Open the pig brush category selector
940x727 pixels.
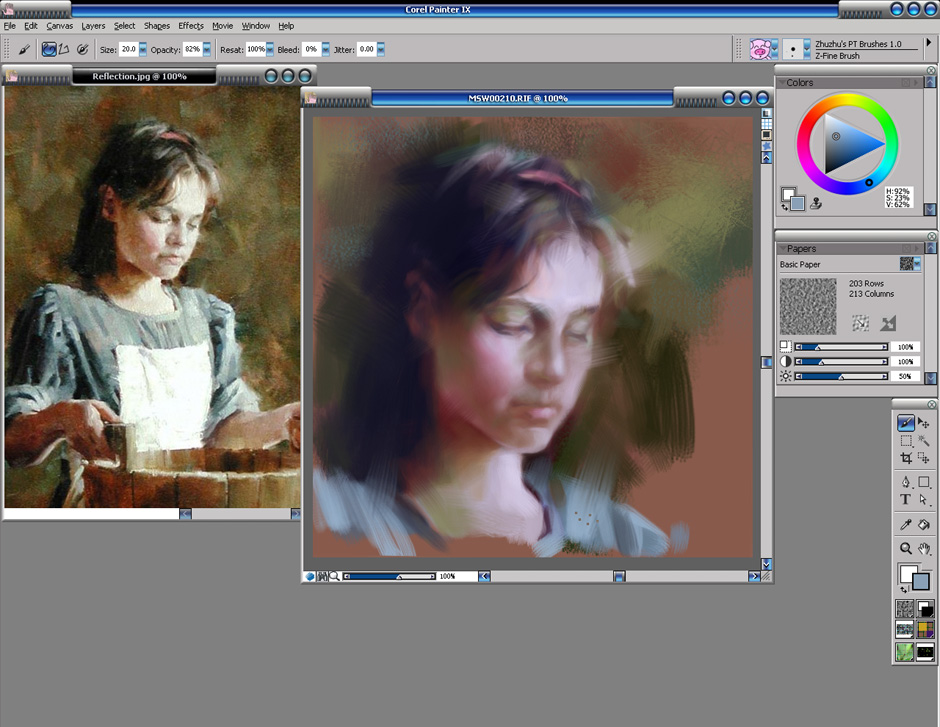(763, 49)
